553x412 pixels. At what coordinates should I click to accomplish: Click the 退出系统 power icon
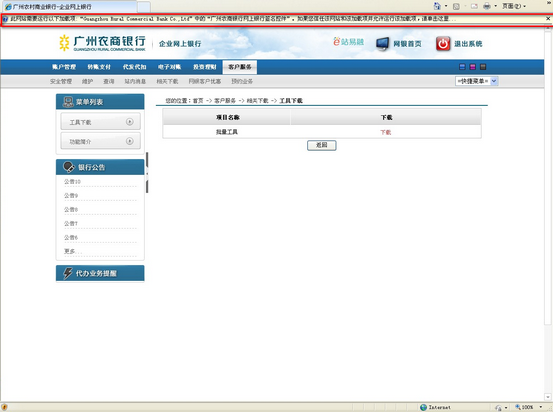coord(443,44)
